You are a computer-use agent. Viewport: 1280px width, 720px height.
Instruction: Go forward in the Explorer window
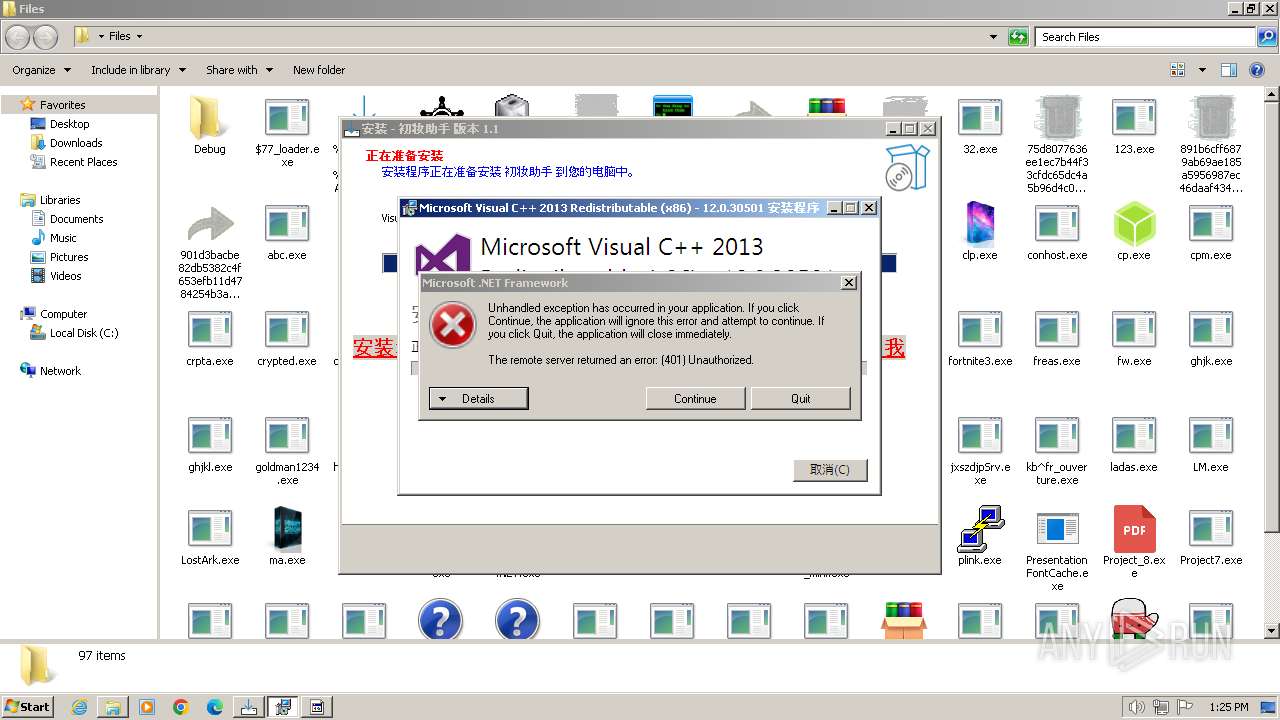tap(45, 37)
